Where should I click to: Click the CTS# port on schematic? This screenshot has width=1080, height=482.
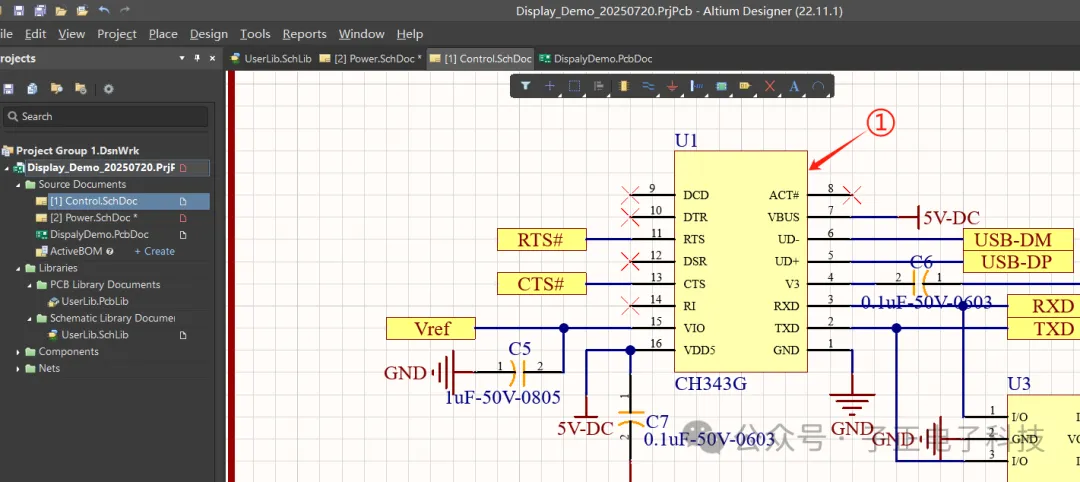(x=541, y=284)
